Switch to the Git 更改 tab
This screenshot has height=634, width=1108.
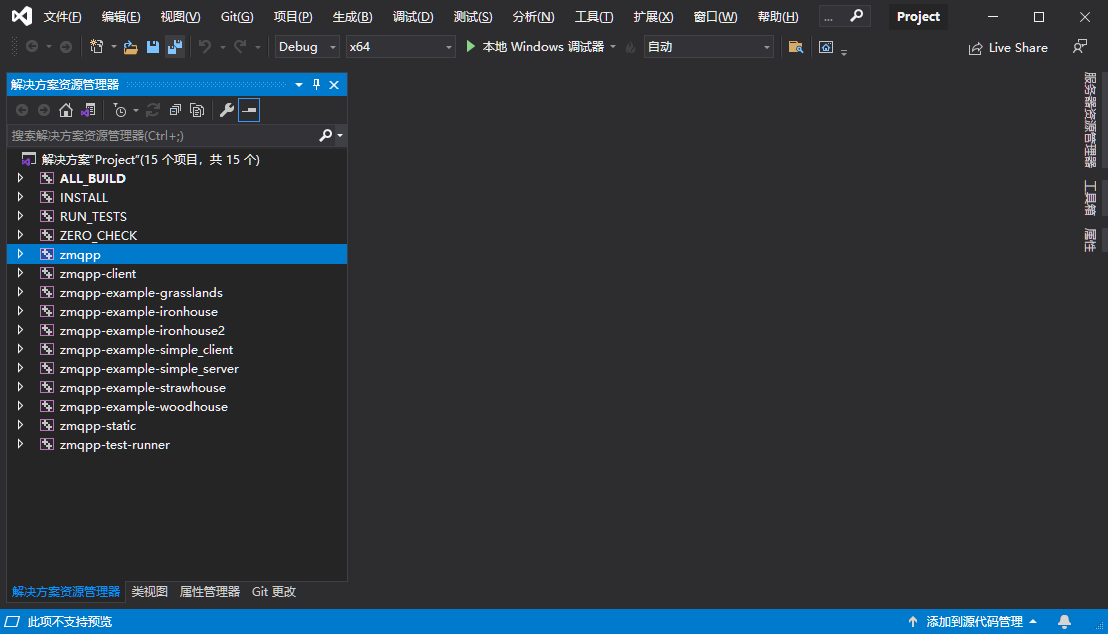[273, 592]
